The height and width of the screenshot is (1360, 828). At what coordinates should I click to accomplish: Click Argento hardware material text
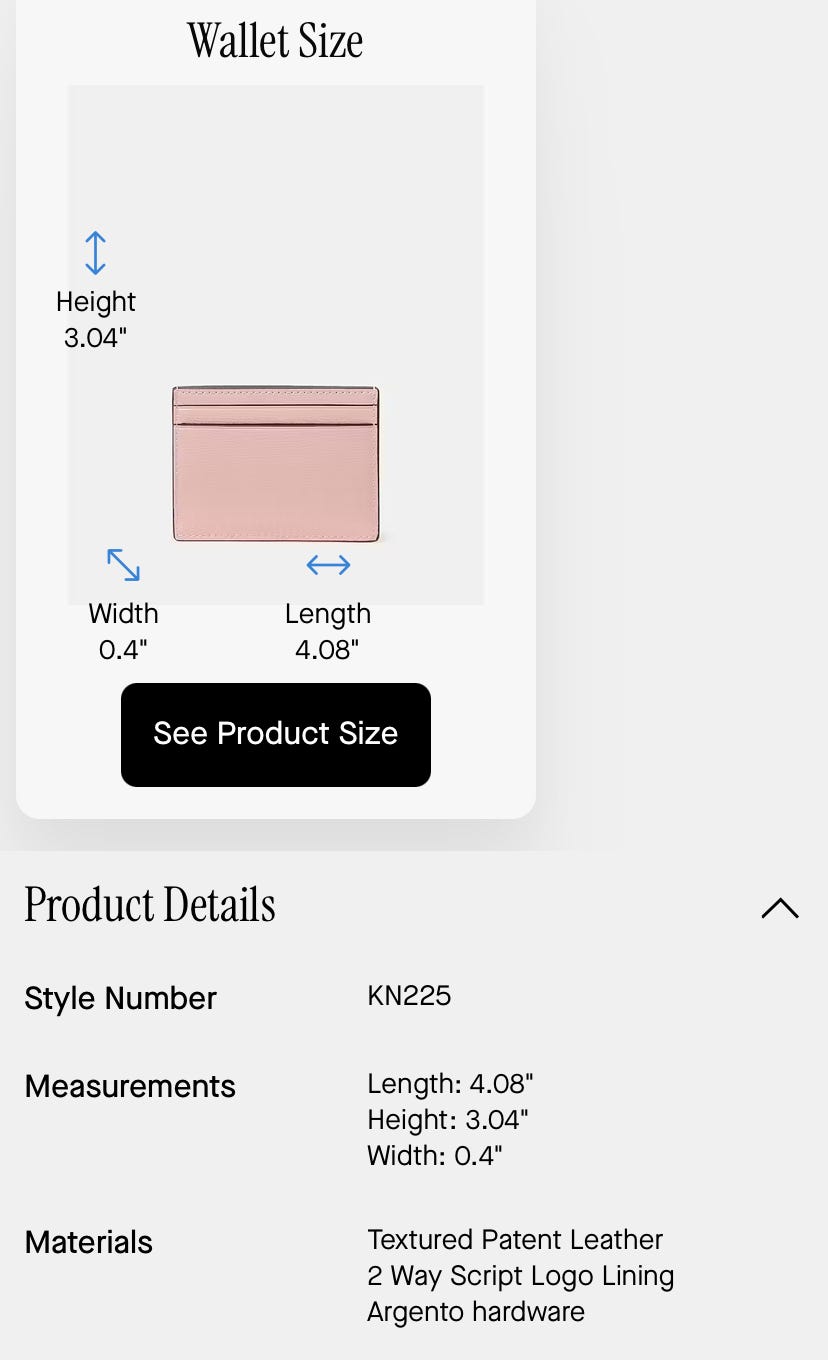coord(476,1312)
